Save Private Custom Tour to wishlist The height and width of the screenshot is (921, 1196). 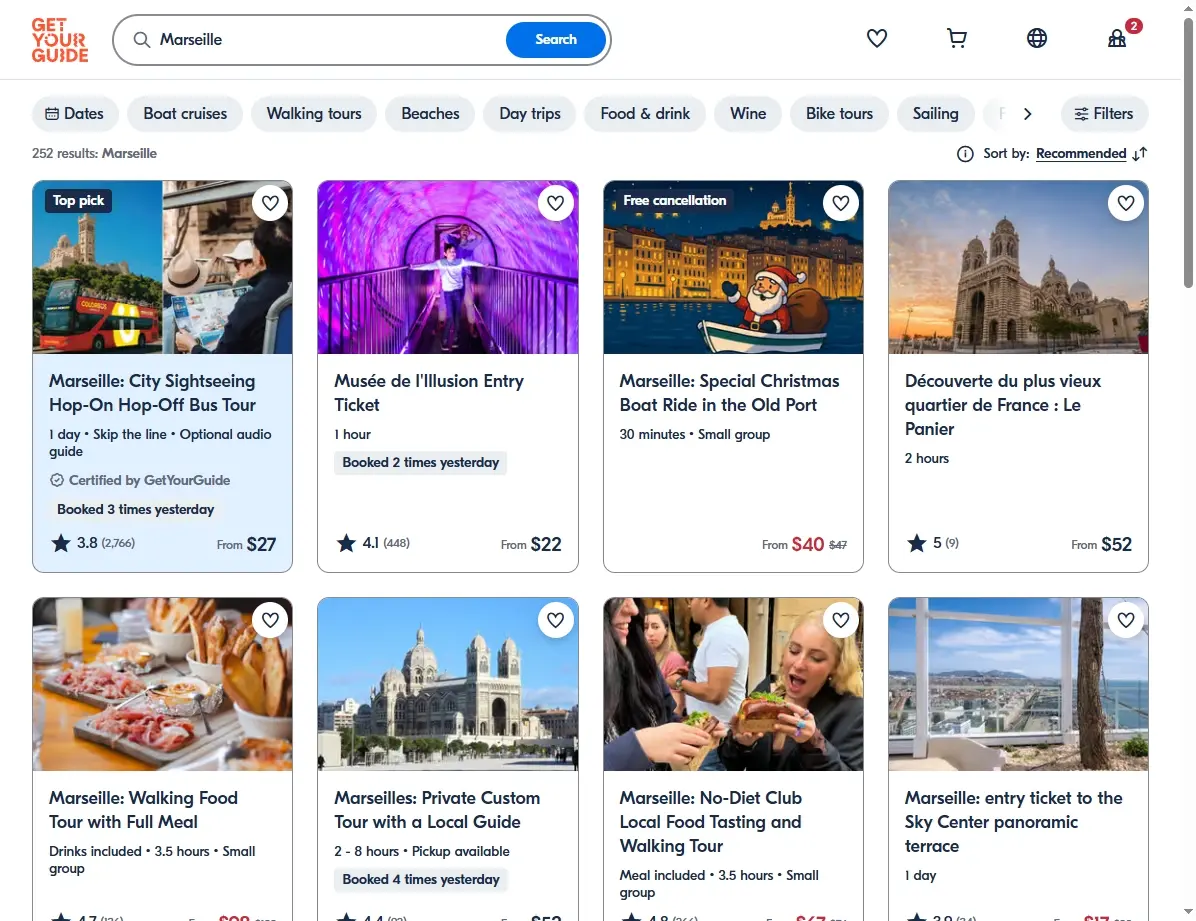555,620
